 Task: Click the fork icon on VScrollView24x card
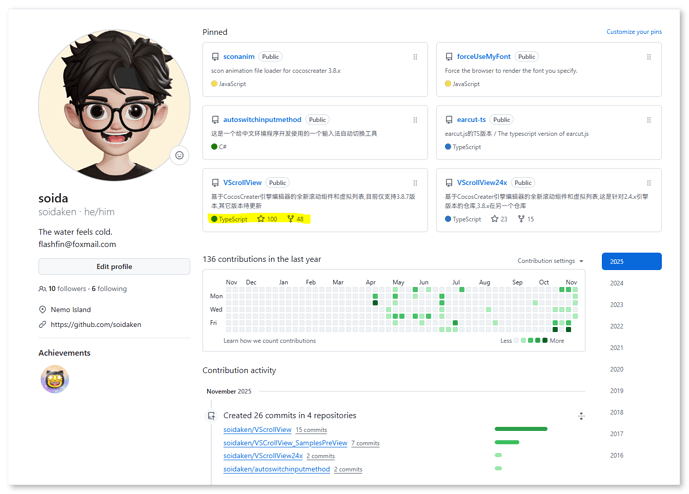click(x=521, y=218)
